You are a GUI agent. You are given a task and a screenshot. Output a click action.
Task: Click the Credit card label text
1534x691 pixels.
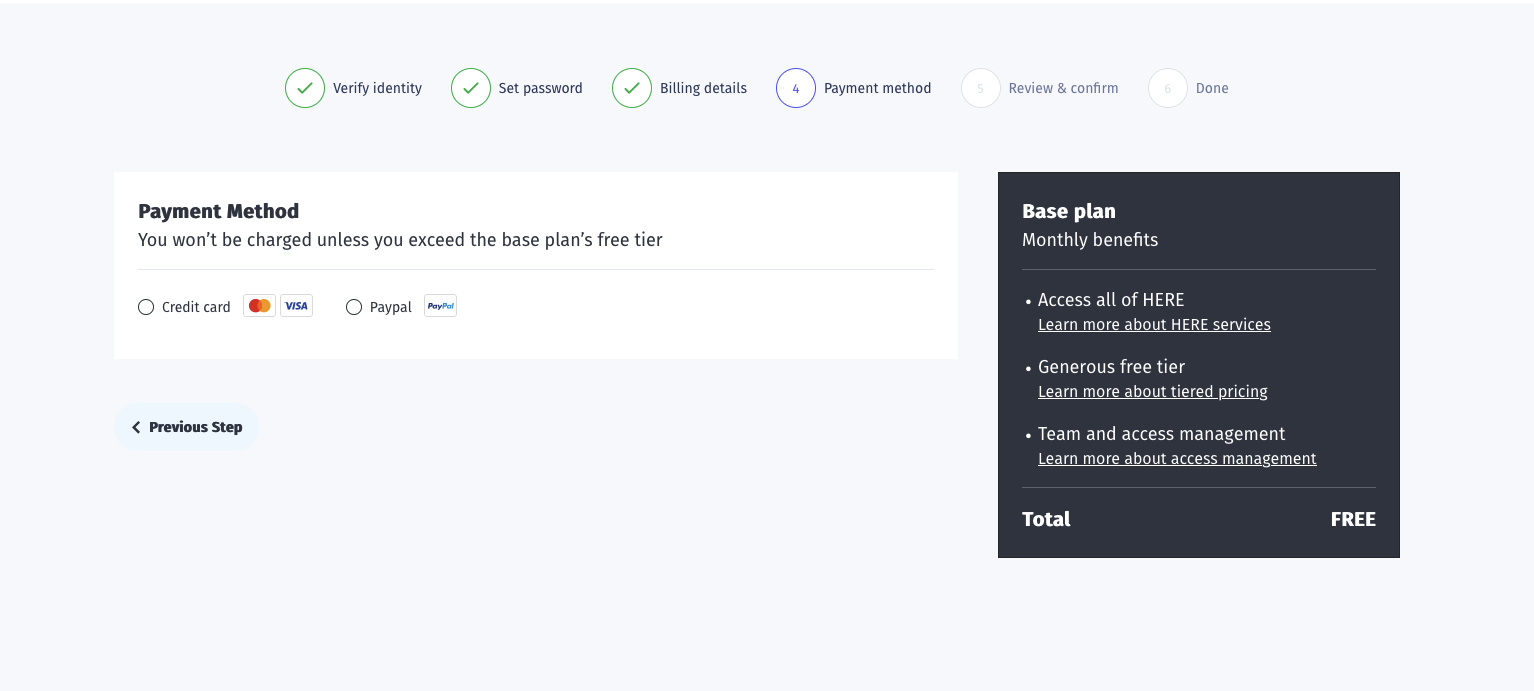(x=196, y=307)
